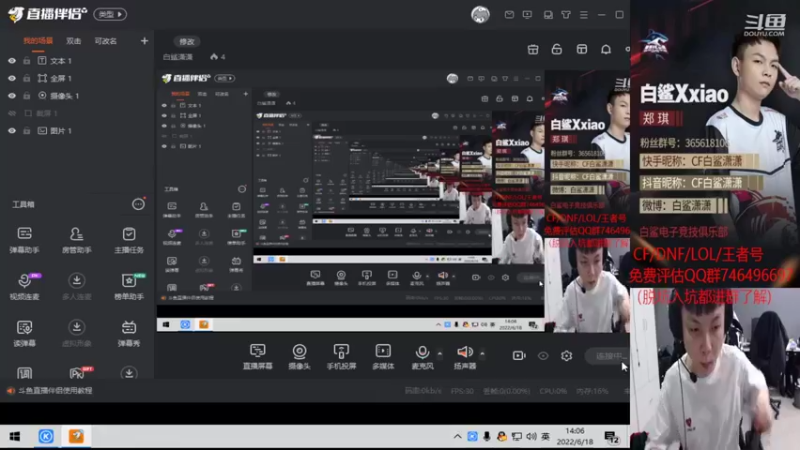Click the 修改 edit button
The height and width of the screenshot is (450, 800).
coord(187,41)
